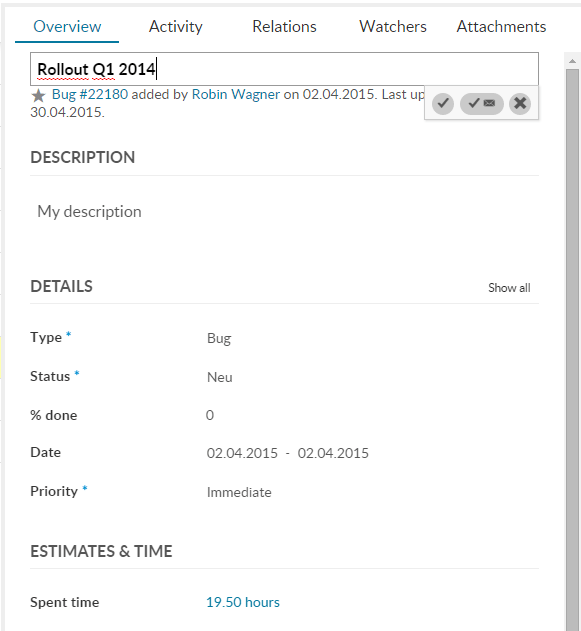Edit the Priority value Immediate
Screen dimensions: 581x631
[239, 492]
